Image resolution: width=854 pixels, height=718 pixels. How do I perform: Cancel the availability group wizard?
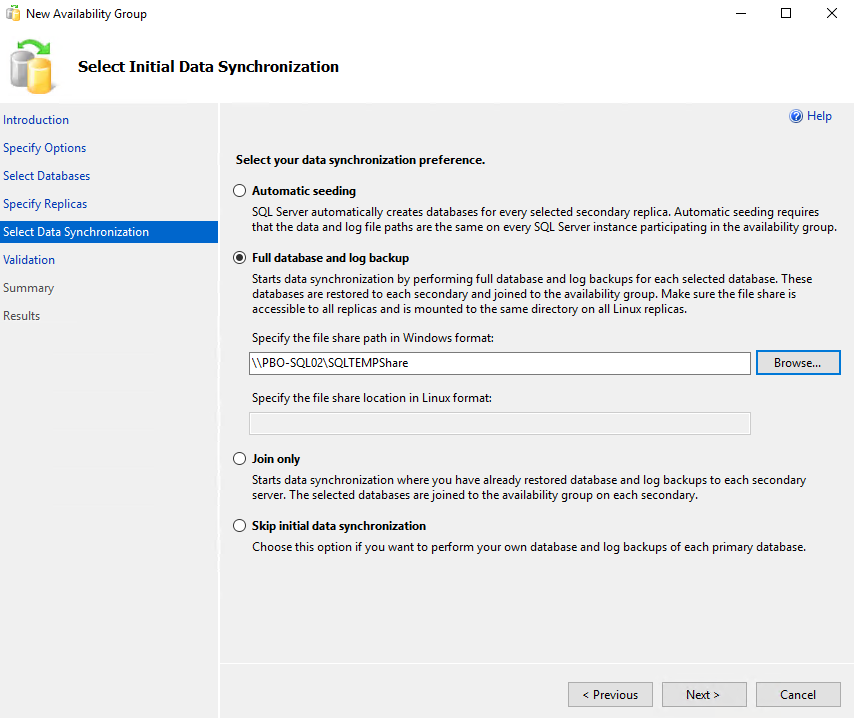(x=797, y=694)
